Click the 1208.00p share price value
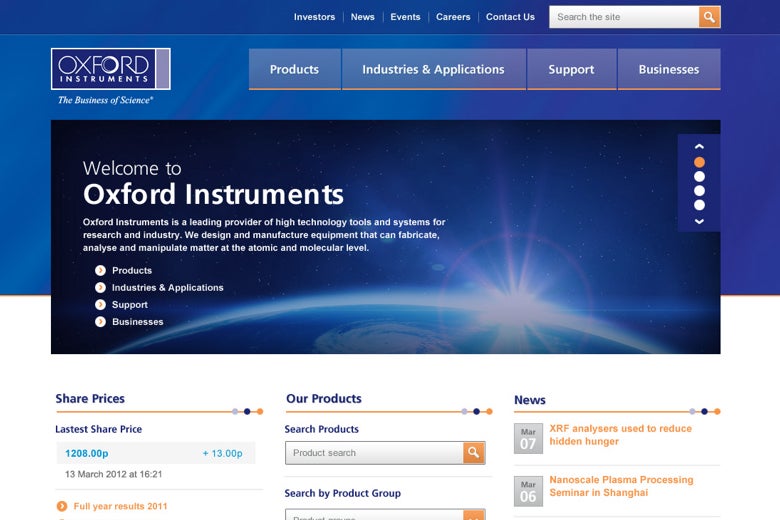This screenshot has width=780, height=520. coord(87,453)
